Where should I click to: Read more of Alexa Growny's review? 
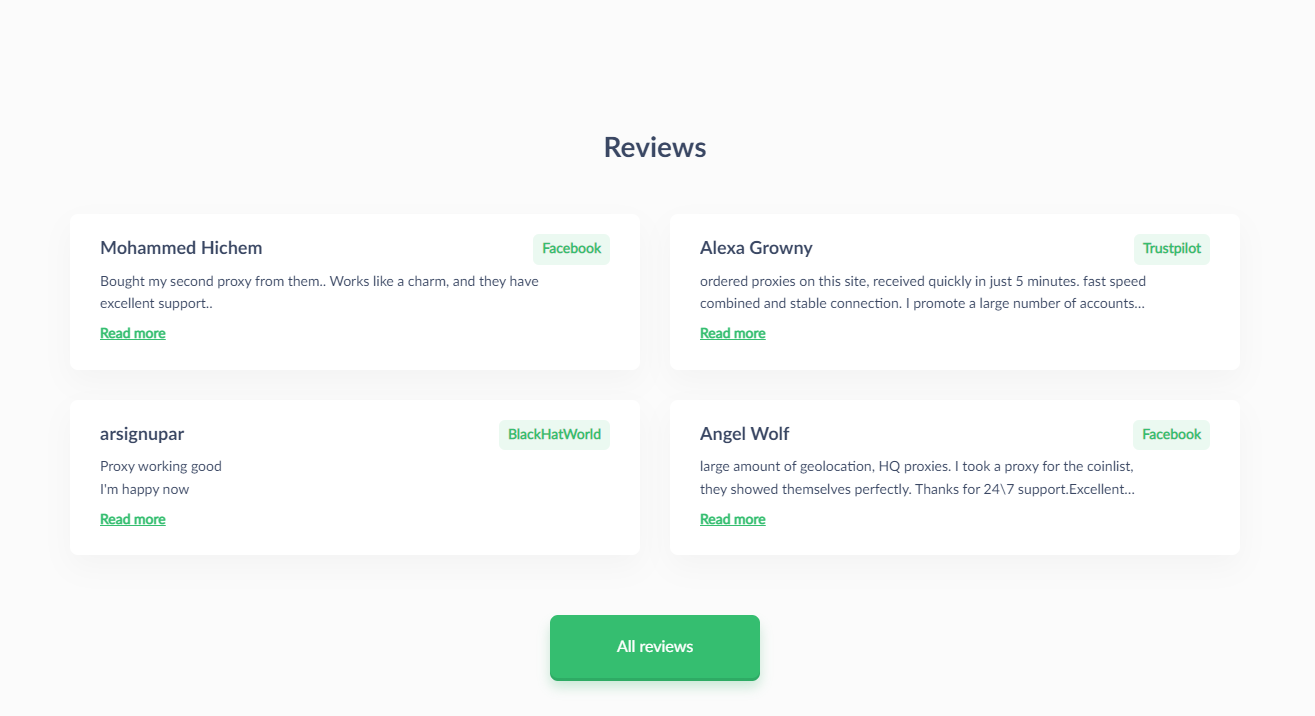[x=733, y=333]
